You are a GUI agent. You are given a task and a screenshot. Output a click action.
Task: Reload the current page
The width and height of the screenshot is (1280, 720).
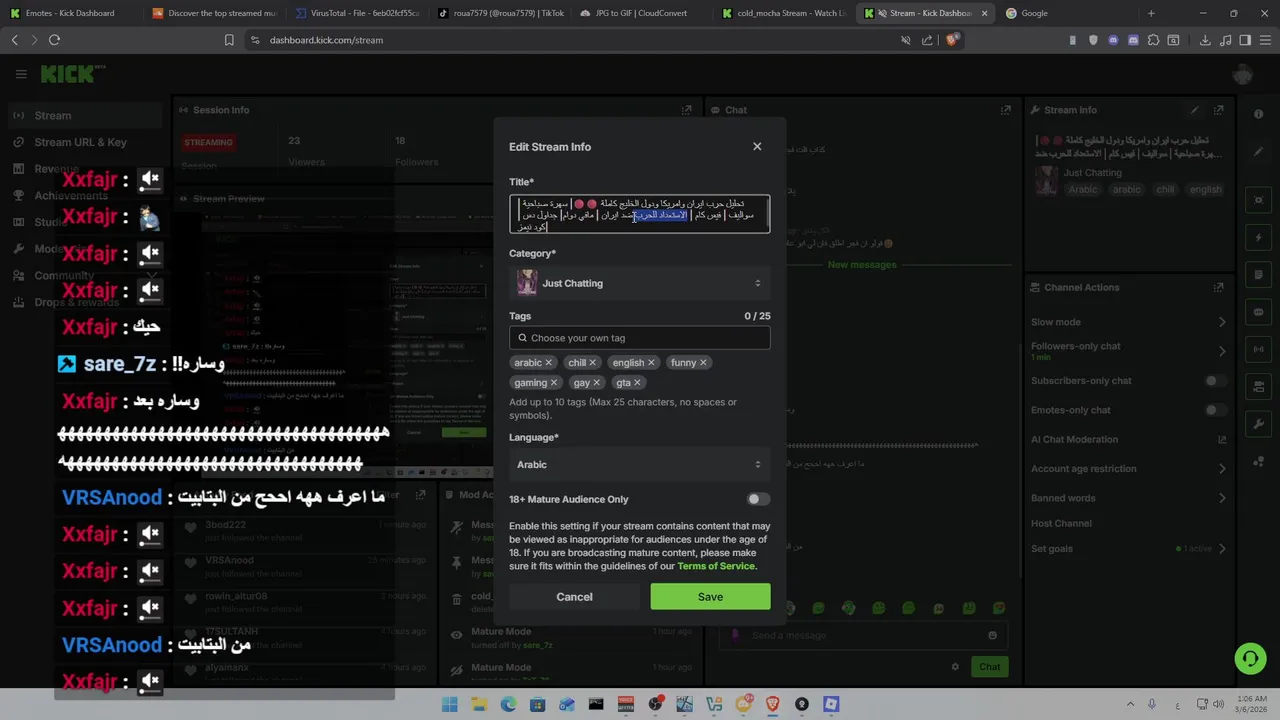point(54,40)
